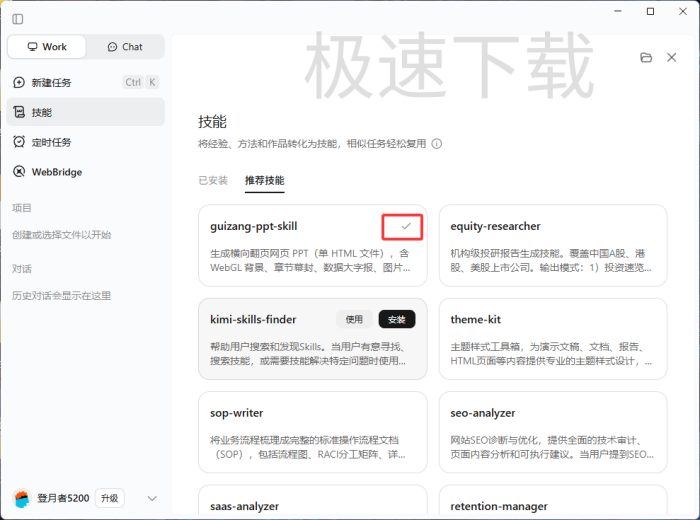This screenshot has width=700, height=520.
Task: Click the 新建任务 plus icon
Action: coord(19,83)
